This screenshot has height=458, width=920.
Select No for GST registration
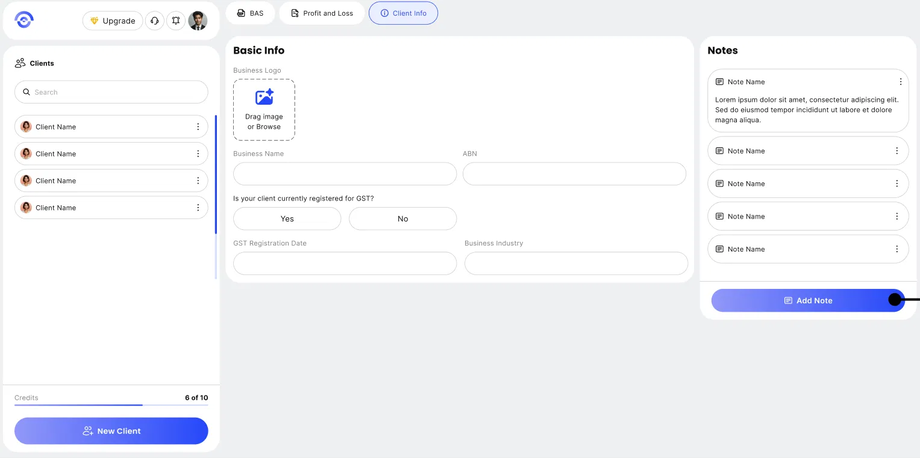click(403, 219)
